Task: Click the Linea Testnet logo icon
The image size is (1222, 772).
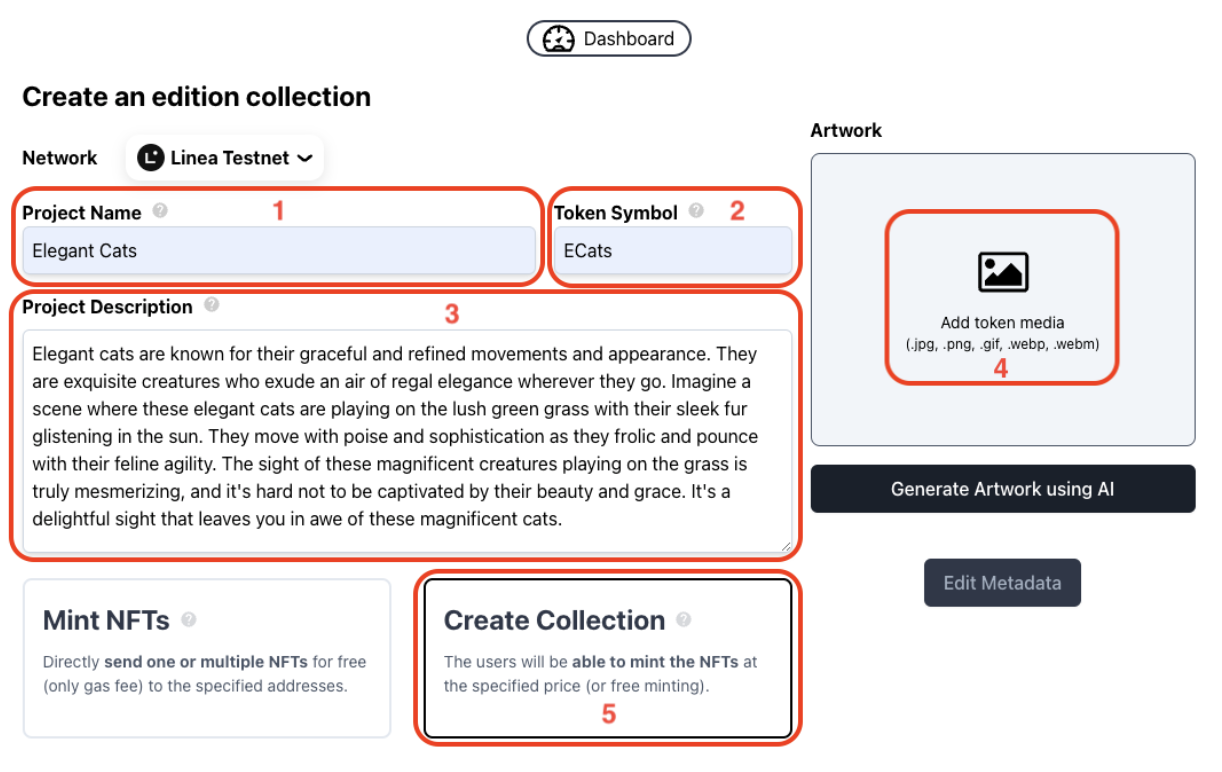Action: tap(151, 158)
